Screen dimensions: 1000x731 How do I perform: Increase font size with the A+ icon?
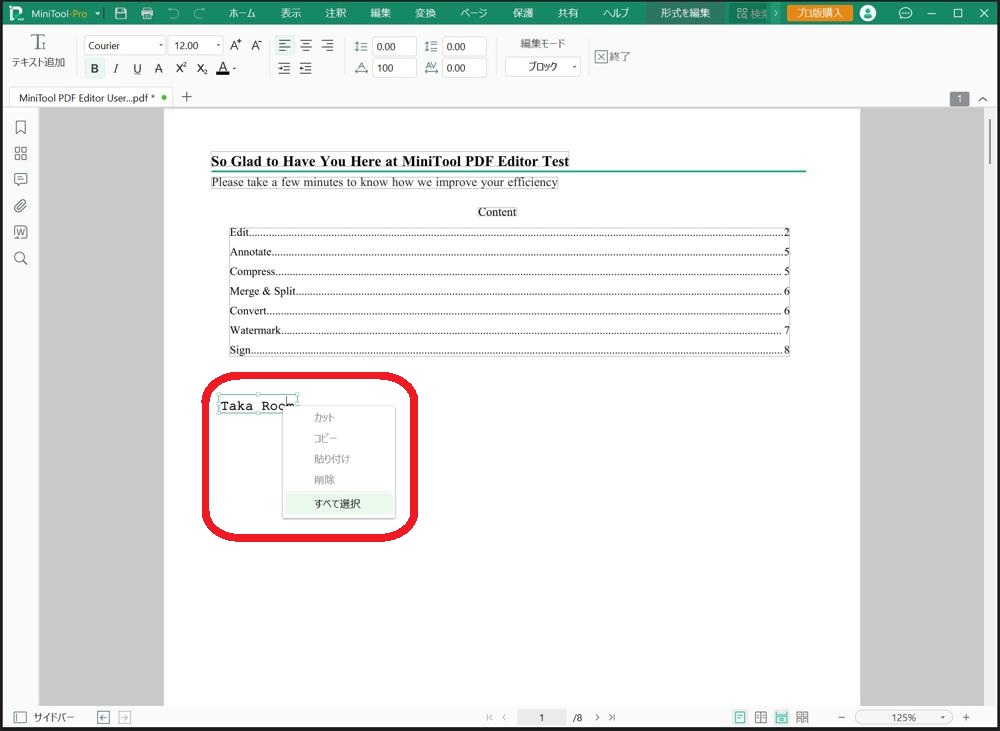[x=235, y=45]
